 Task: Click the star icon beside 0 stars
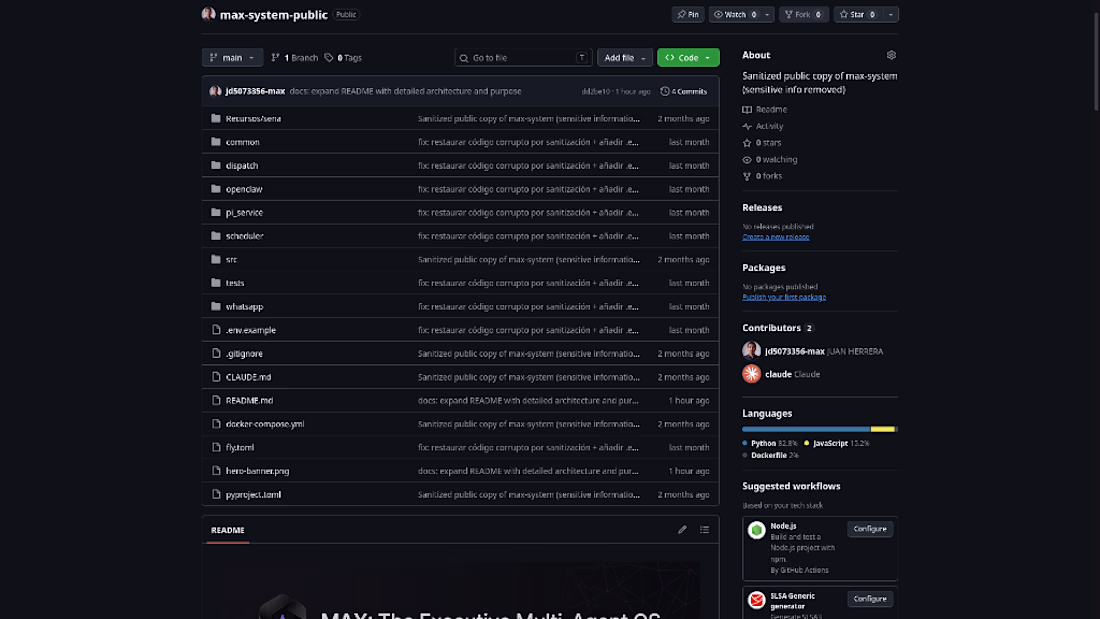(x=747, y=142)
